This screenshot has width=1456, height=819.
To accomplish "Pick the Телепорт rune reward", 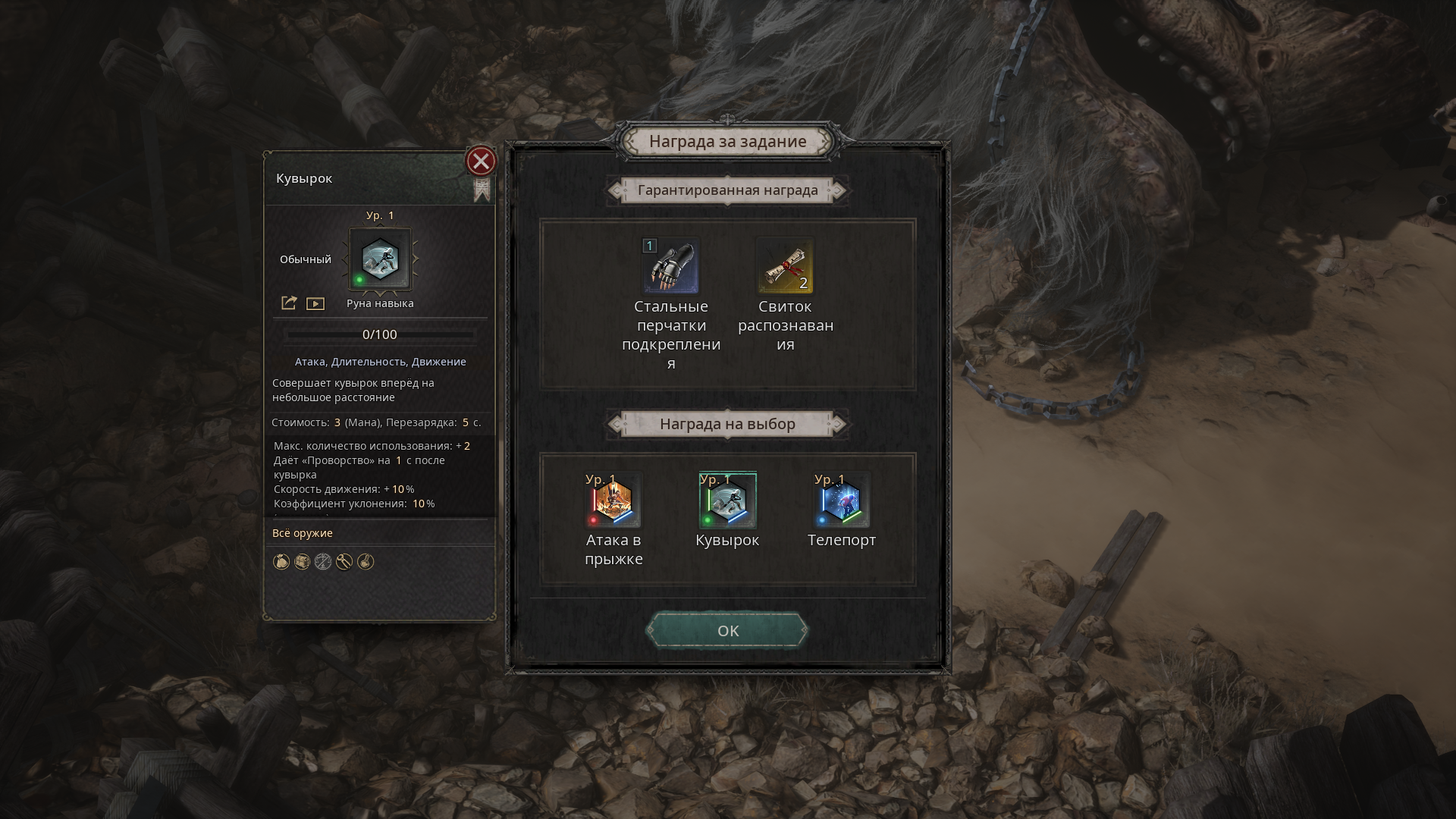I will (842, 500).
